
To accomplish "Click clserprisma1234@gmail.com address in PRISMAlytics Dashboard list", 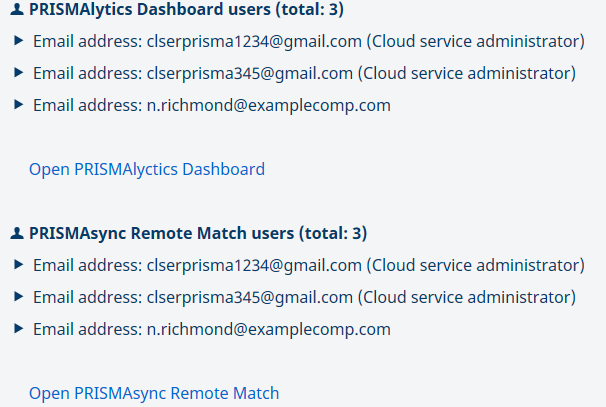I will click(254, 42).
